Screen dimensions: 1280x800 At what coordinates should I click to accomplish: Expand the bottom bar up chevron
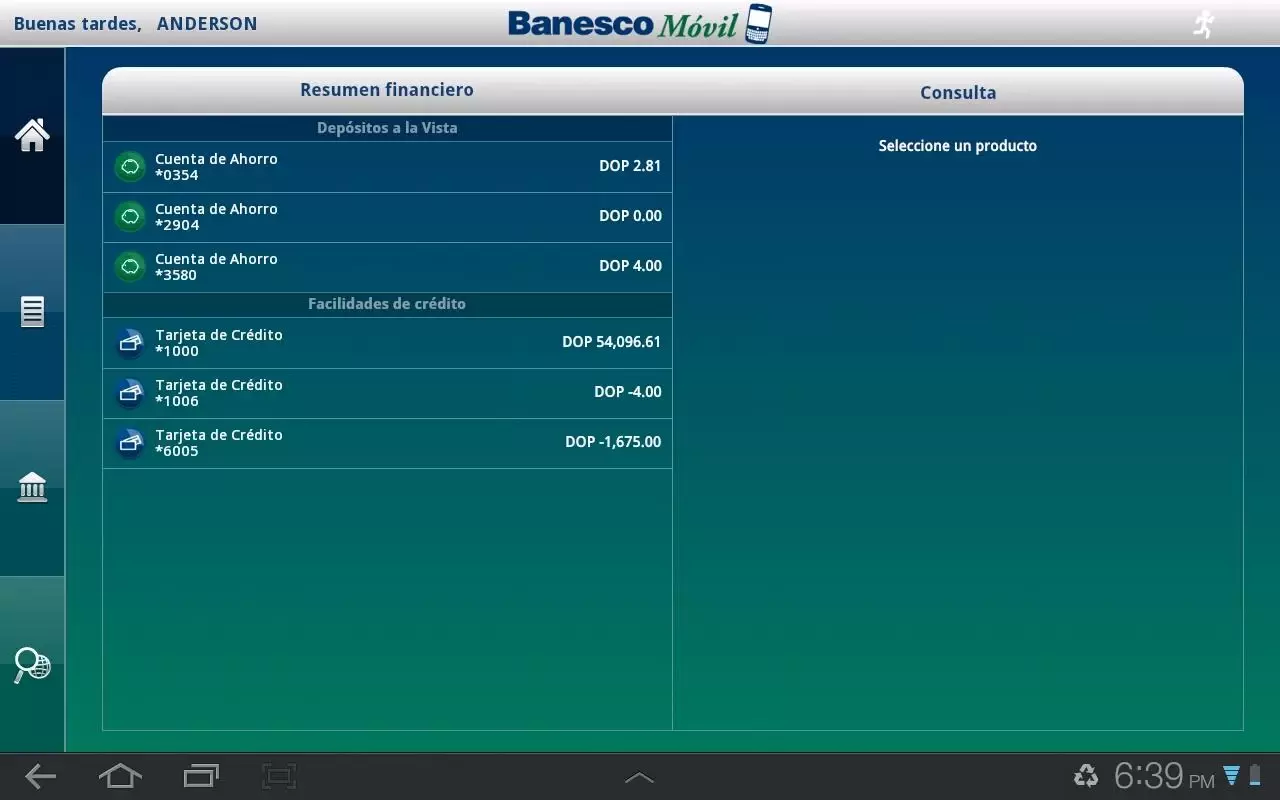(639, 777)
